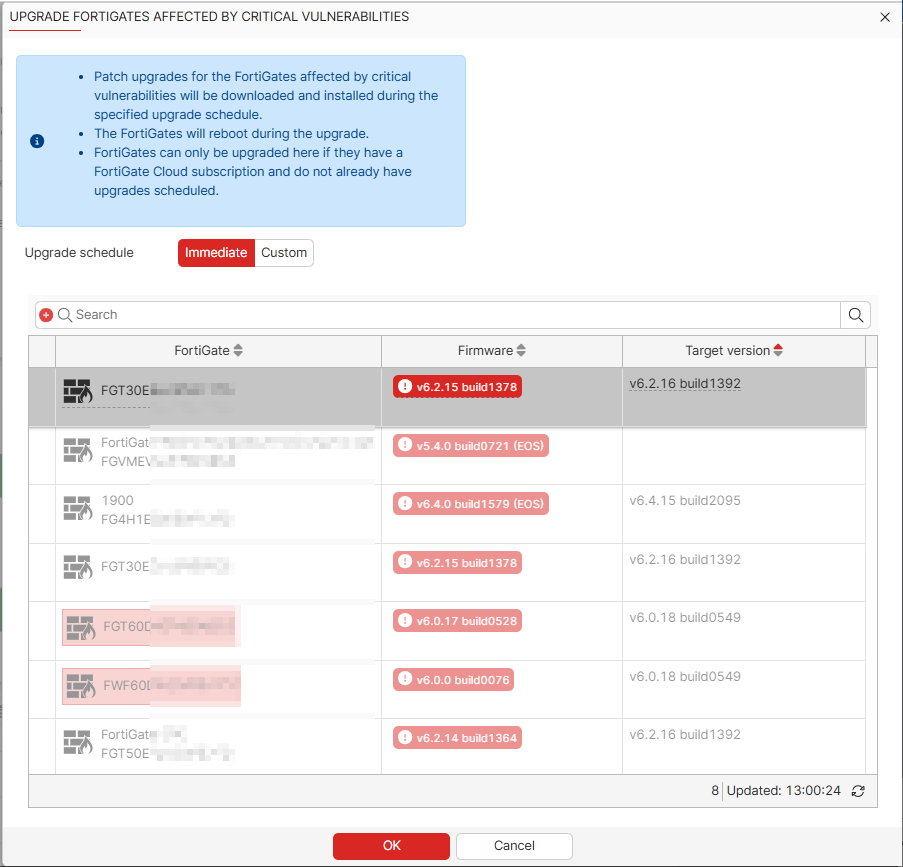Click the v6.2.14 build1364 firmware badge
903x867 pixels.
(457, 737)
